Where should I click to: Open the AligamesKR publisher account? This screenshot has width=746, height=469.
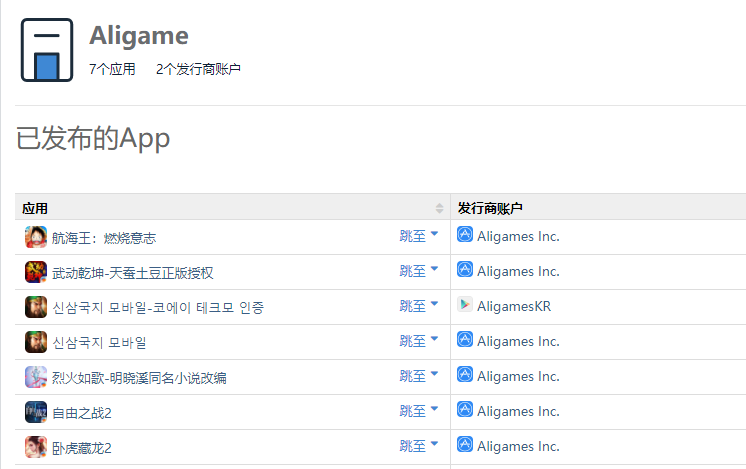[x=514, y=306]
